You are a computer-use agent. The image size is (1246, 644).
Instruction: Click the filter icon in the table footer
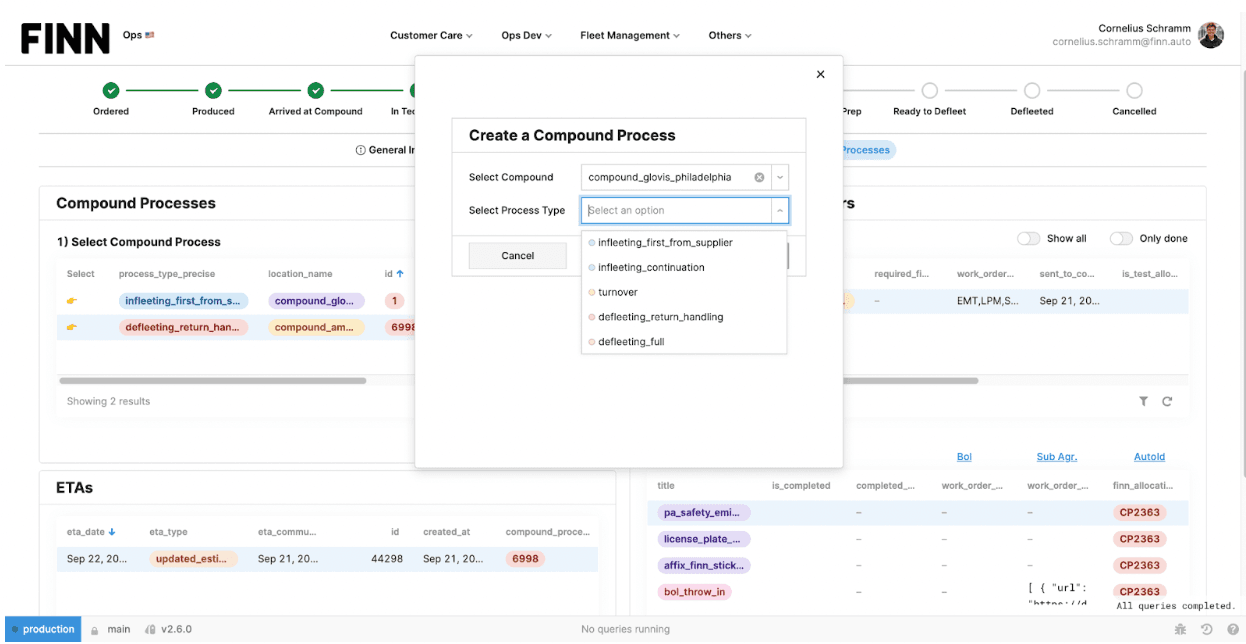tap(1143, 401)
